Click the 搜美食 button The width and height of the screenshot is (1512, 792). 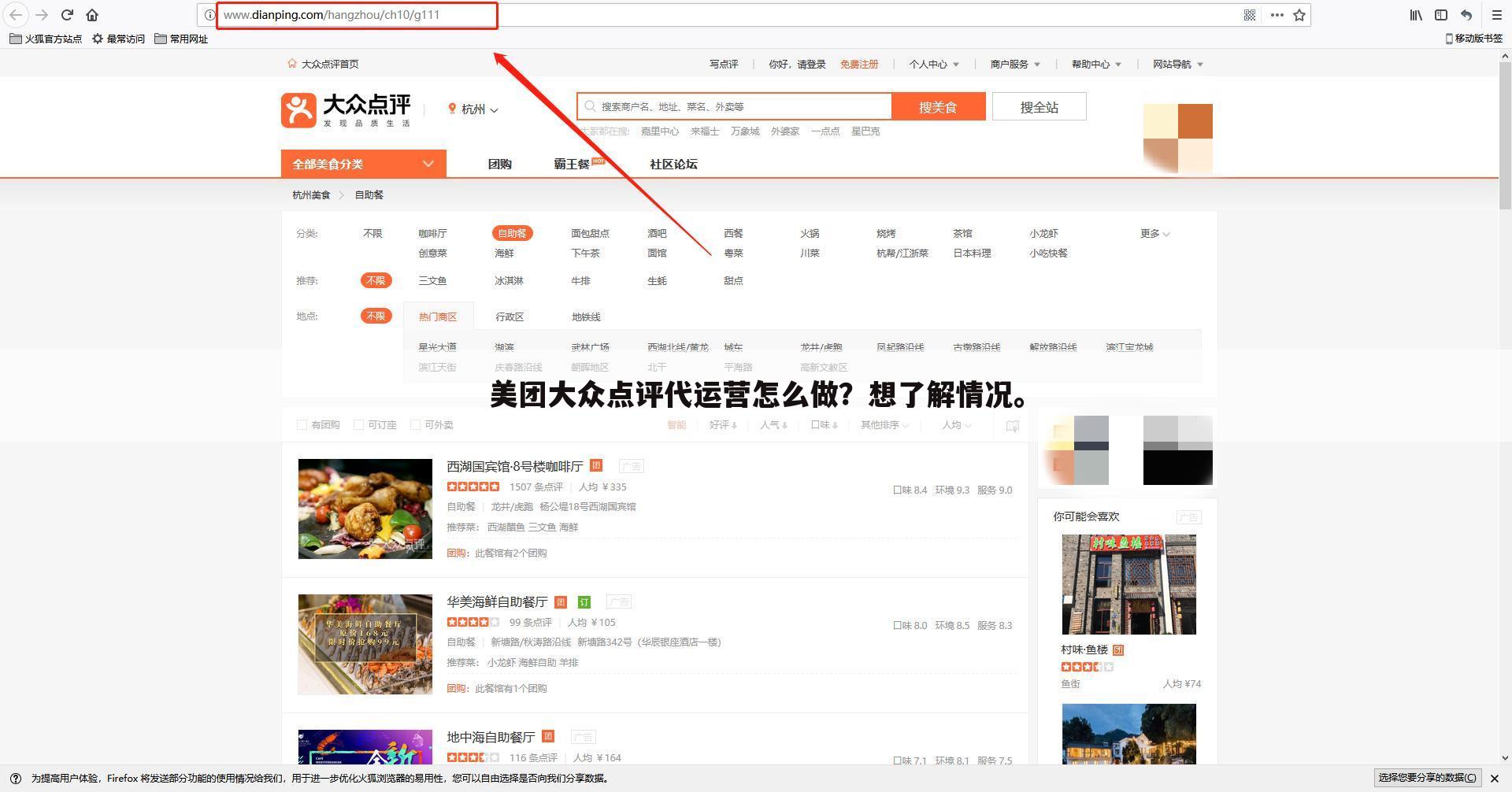click(x=938, y=106)
